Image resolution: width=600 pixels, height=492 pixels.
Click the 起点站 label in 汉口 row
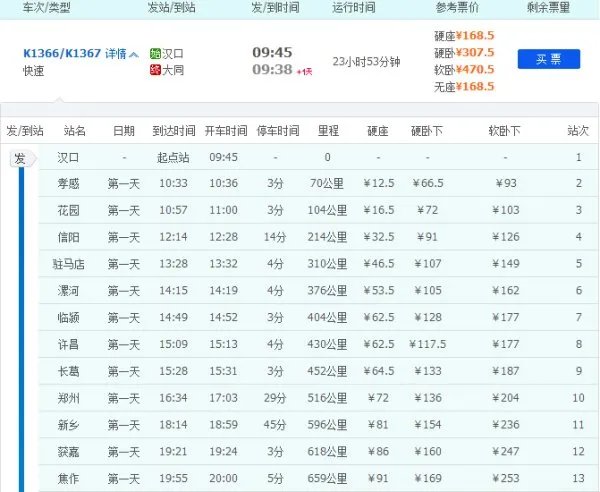173,157
